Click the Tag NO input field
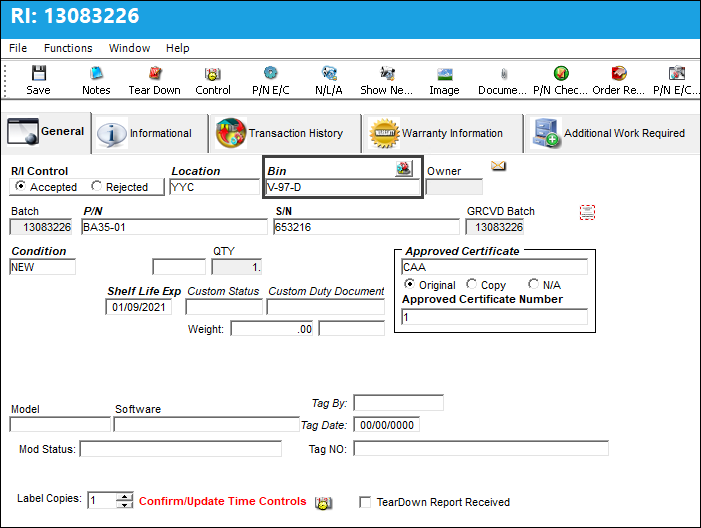The height and width of the screenshot is (528, 701). [481, 448]
